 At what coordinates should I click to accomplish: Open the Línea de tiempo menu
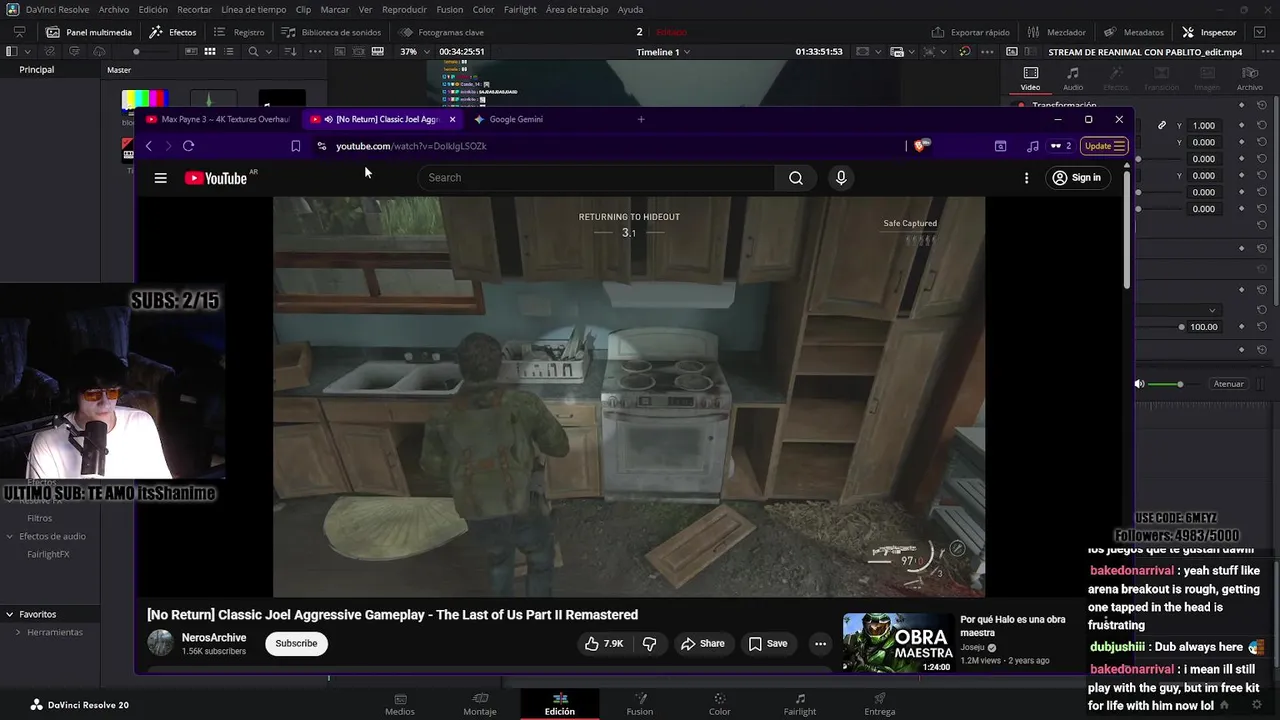click(253, 9)
